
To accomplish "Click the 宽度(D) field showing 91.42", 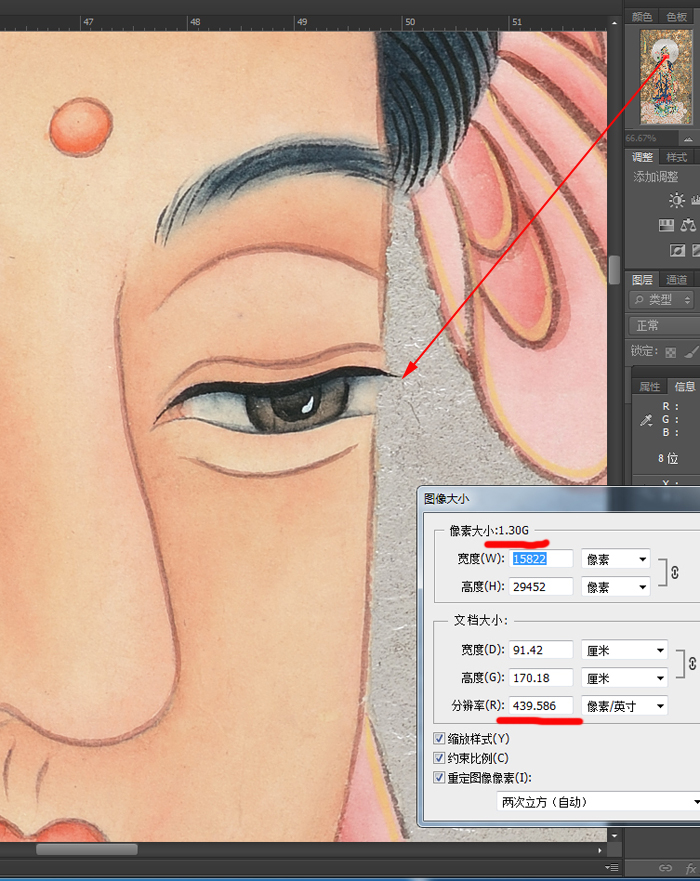I will [x=541, y=650].
